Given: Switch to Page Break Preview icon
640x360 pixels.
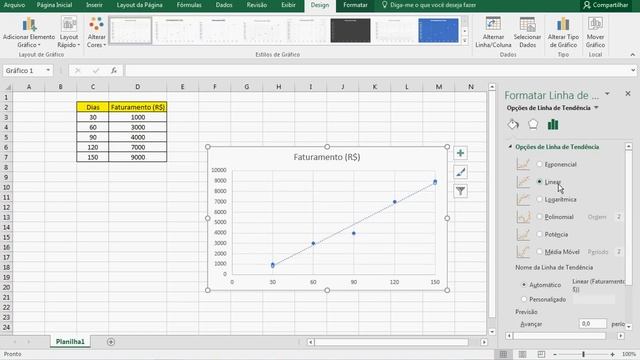Looking at the screenshot, I should click(541, 354).
